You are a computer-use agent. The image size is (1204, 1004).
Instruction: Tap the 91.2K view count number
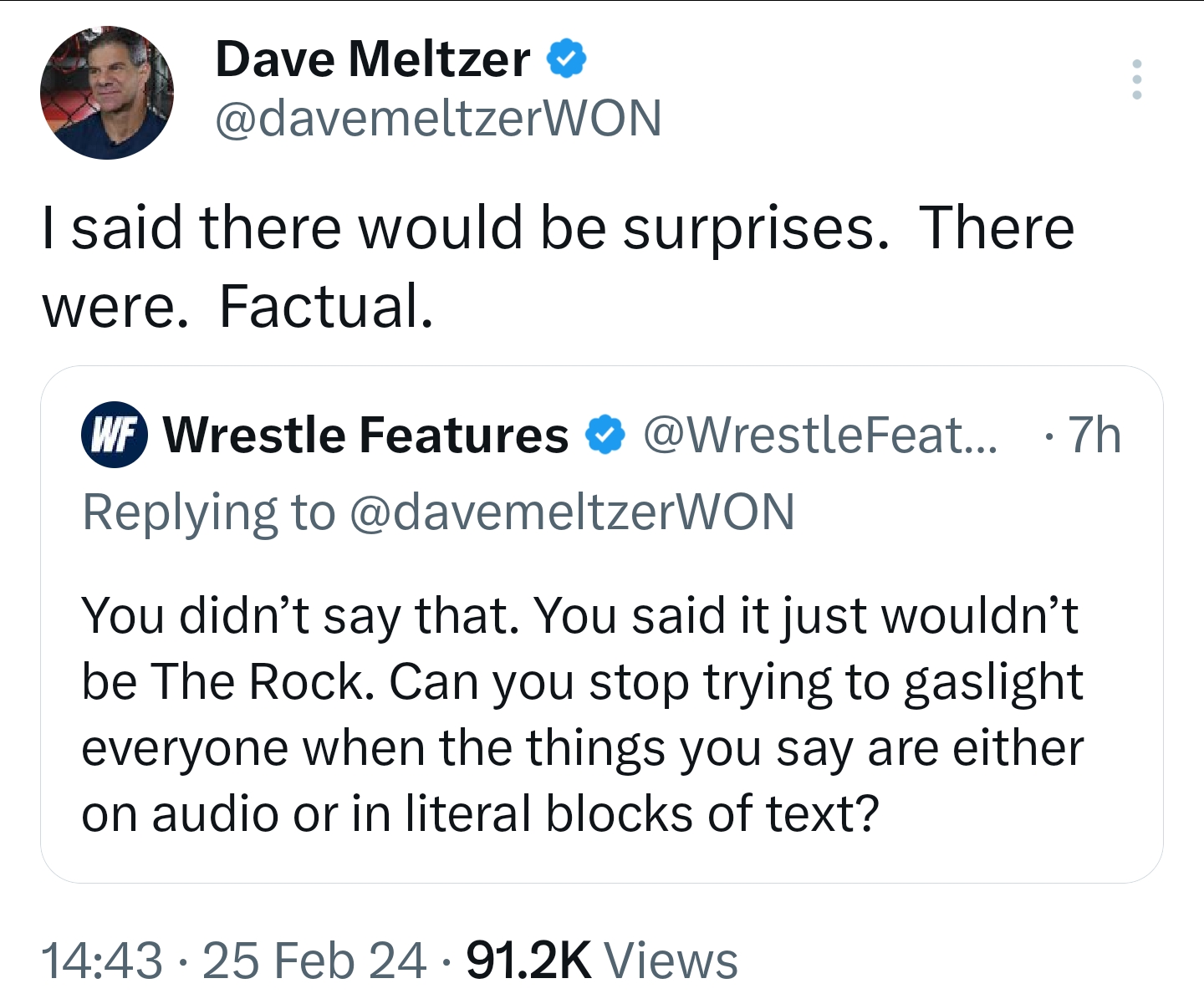point(529,960)
